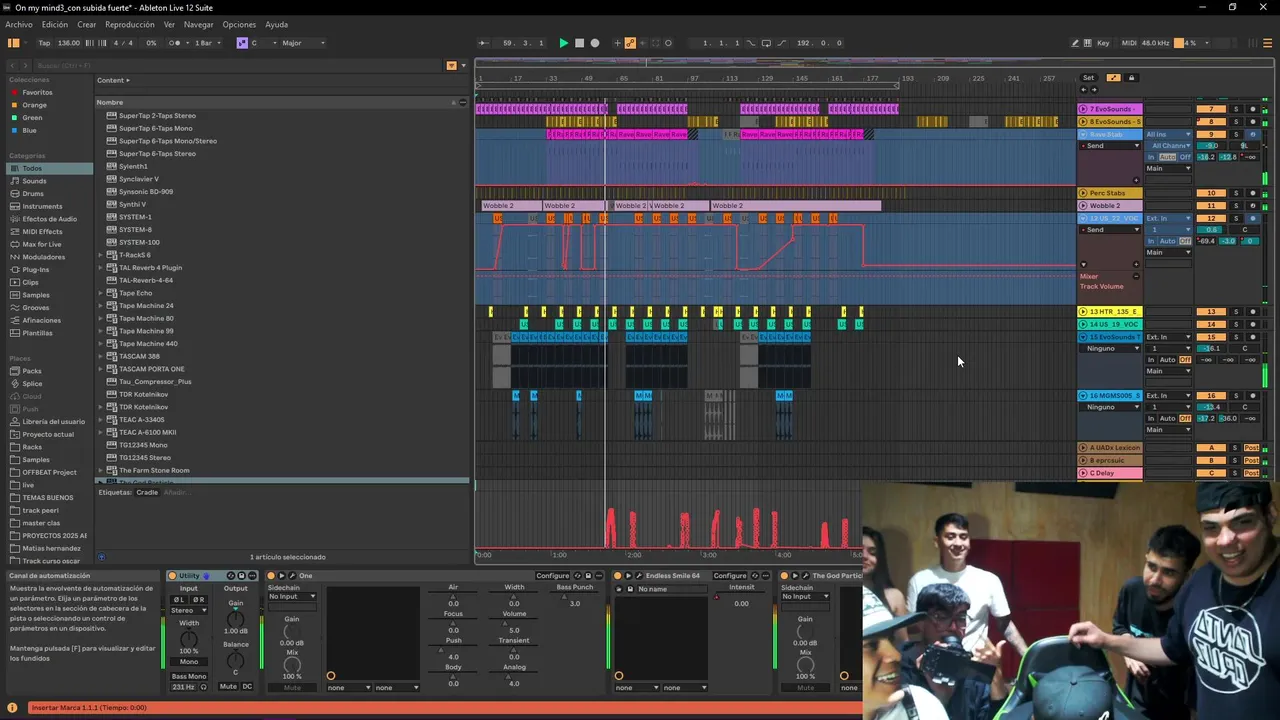Toggle the arrangement lock envelopes icon

tap(1131, 78)
